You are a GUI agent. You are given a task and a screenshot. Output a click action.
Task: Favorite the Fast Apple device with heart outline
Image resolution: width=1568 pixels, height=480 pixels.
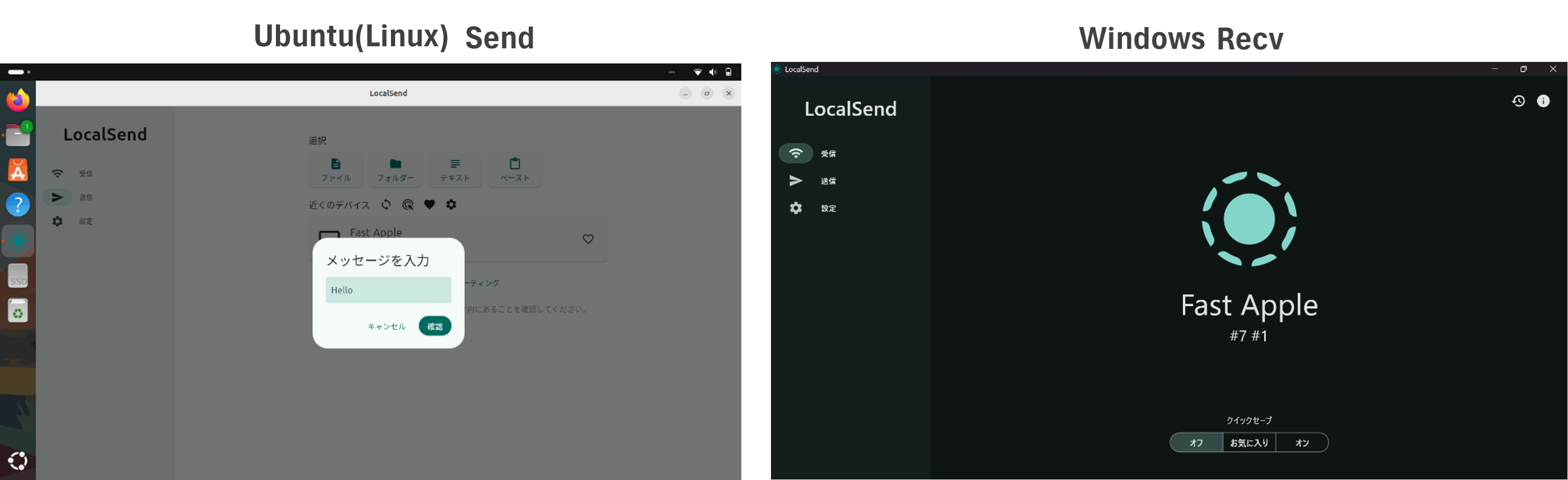coord(588,239)
